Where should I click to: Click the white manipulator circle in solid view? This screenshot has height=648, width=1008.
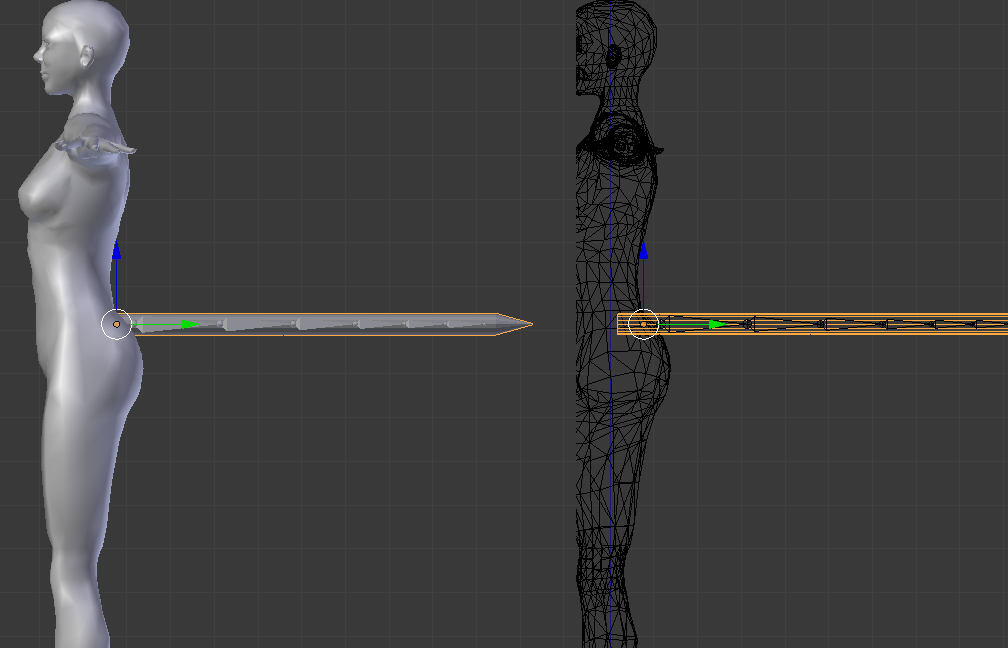click(x=116, y=324)
